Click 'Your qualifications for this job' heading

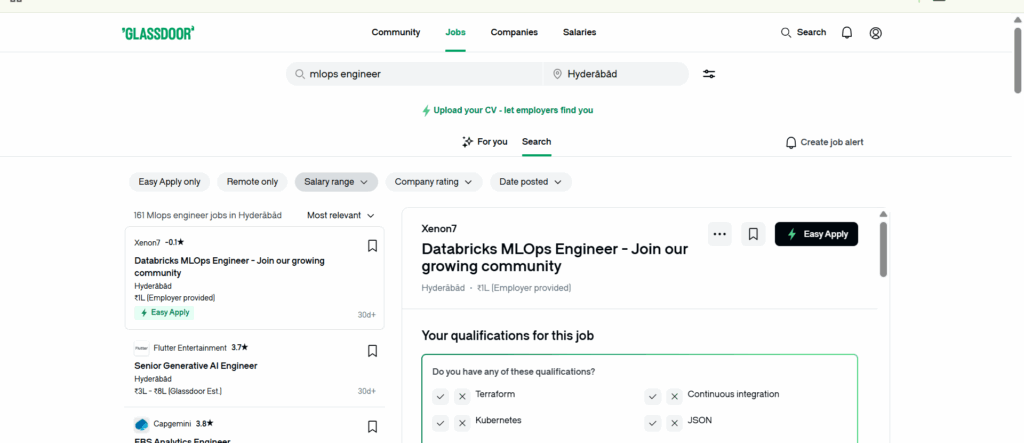[507, 336]
